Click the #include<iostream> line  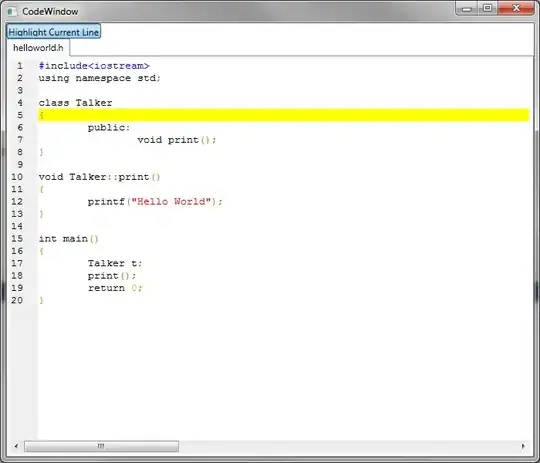click(94, 66)
